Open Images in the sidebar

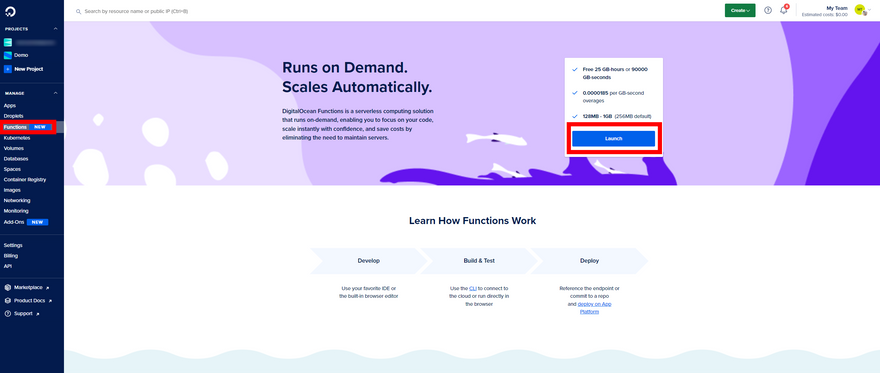[12, 190]
